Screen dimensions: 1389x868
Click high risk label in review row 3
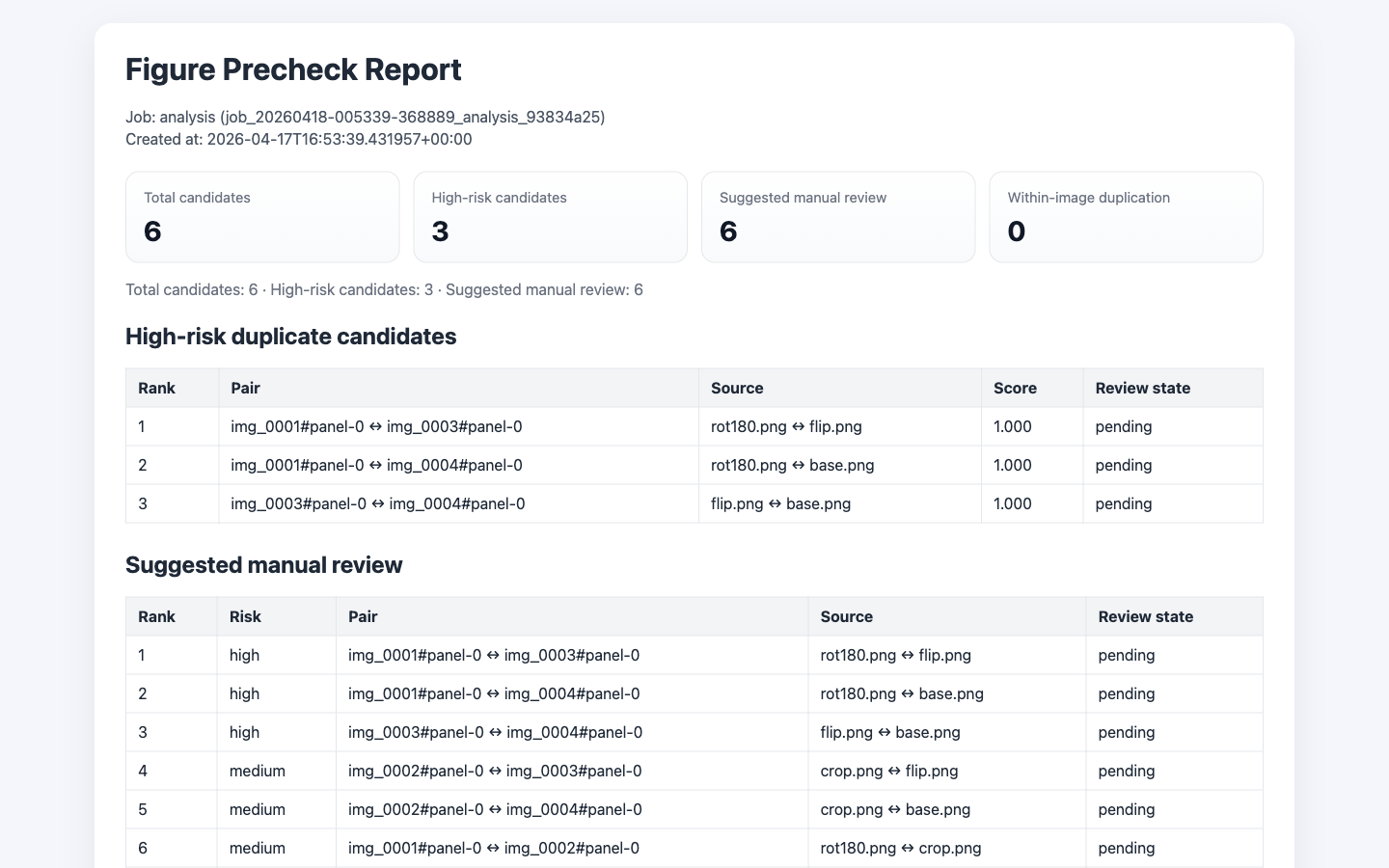244,732
